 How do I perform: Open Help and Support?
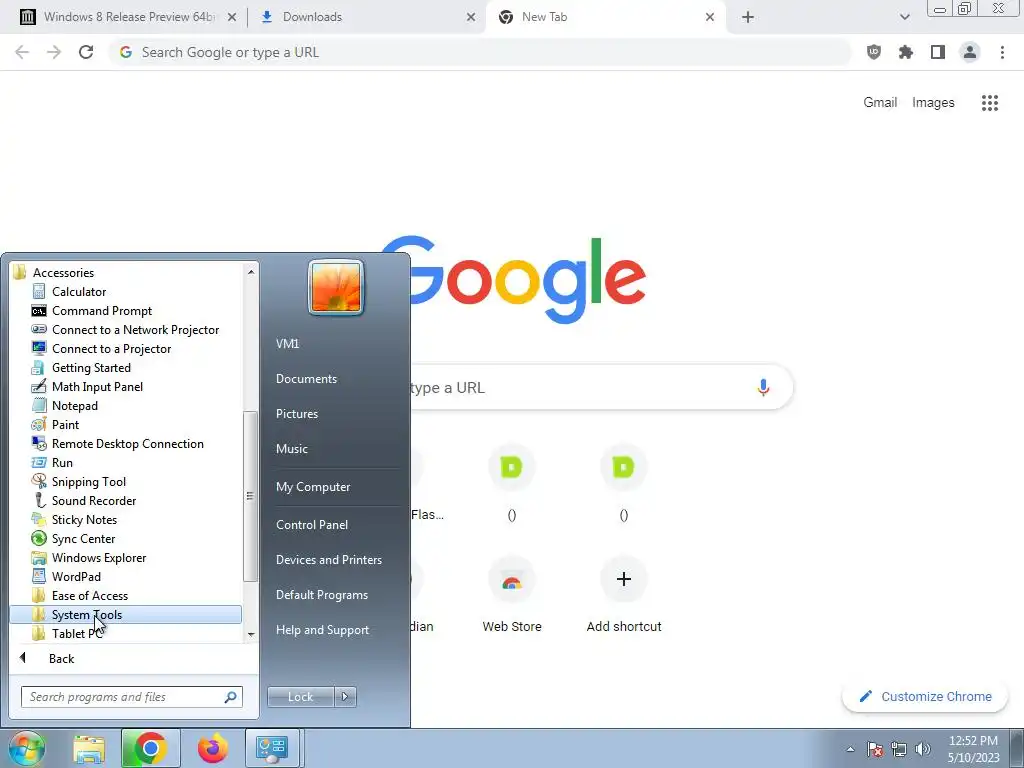pyautogui.click(x=322, y=630)
